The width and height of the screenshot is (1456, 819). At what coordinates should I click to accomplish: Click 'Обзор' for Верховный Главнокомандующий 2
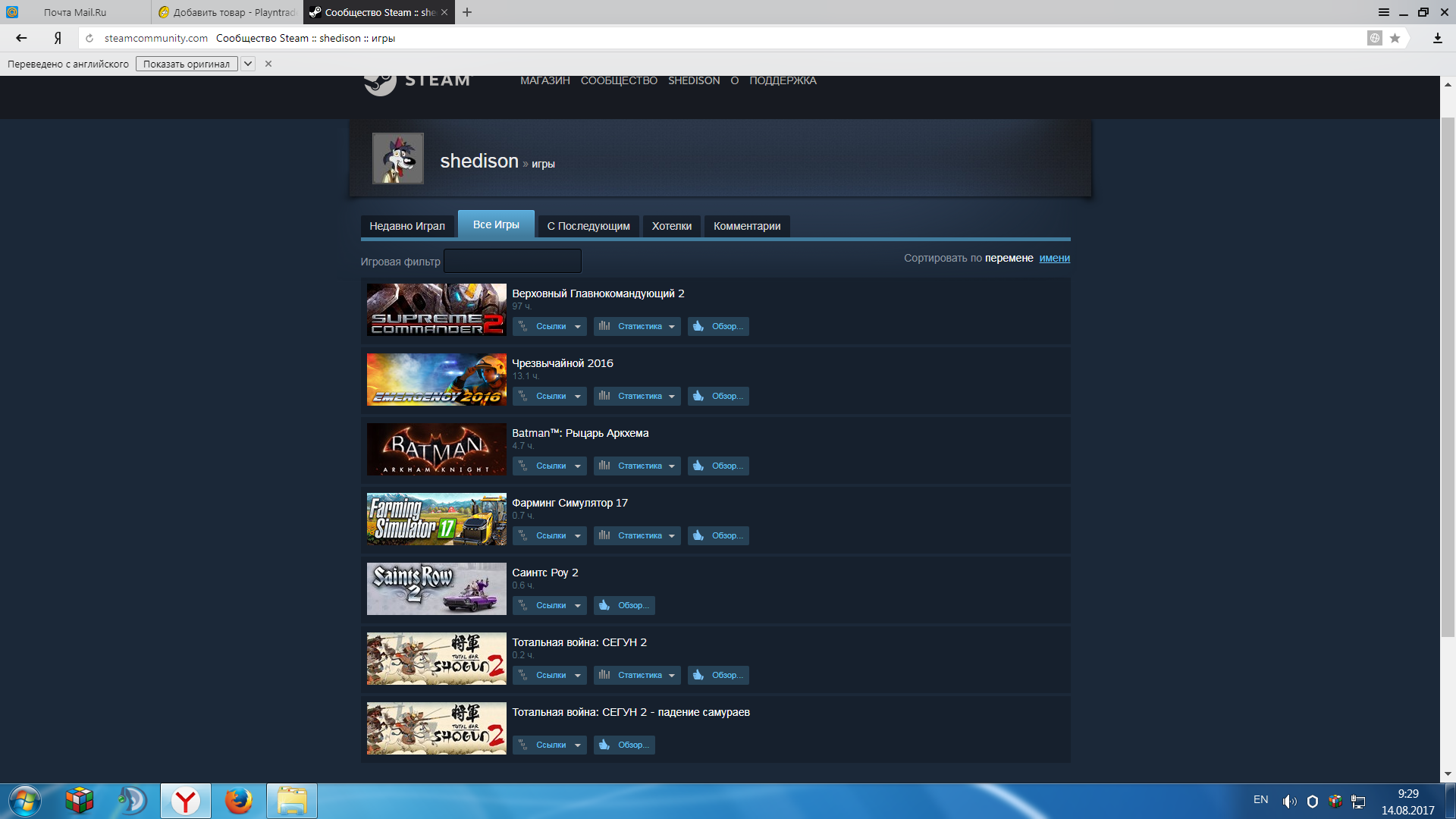click(718, 326)
